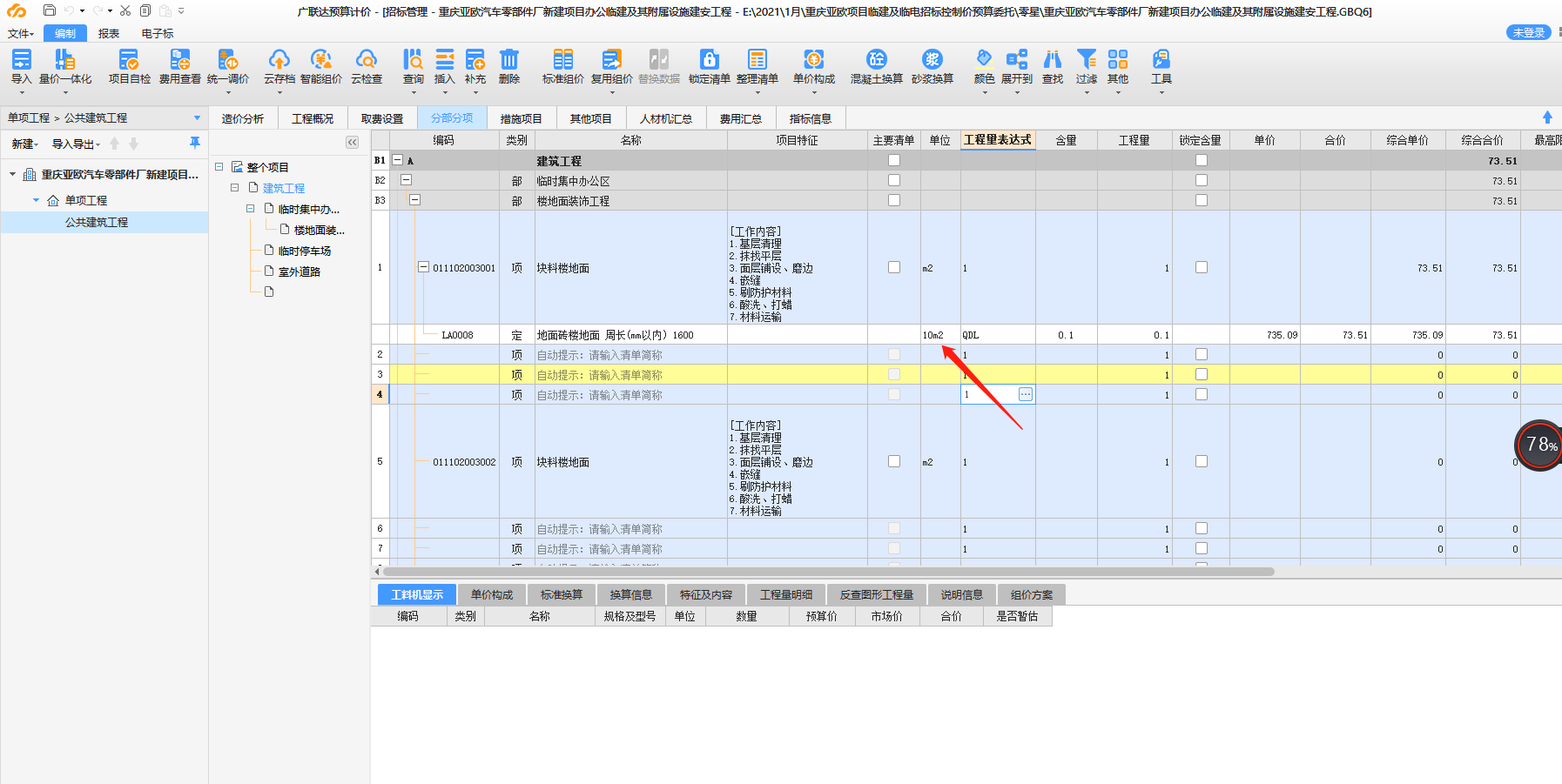Image resolution: width=1562 pixels, height=784 pixels.
Task: Click the horizontal scrollbar of the table
Action: (828, 572)
